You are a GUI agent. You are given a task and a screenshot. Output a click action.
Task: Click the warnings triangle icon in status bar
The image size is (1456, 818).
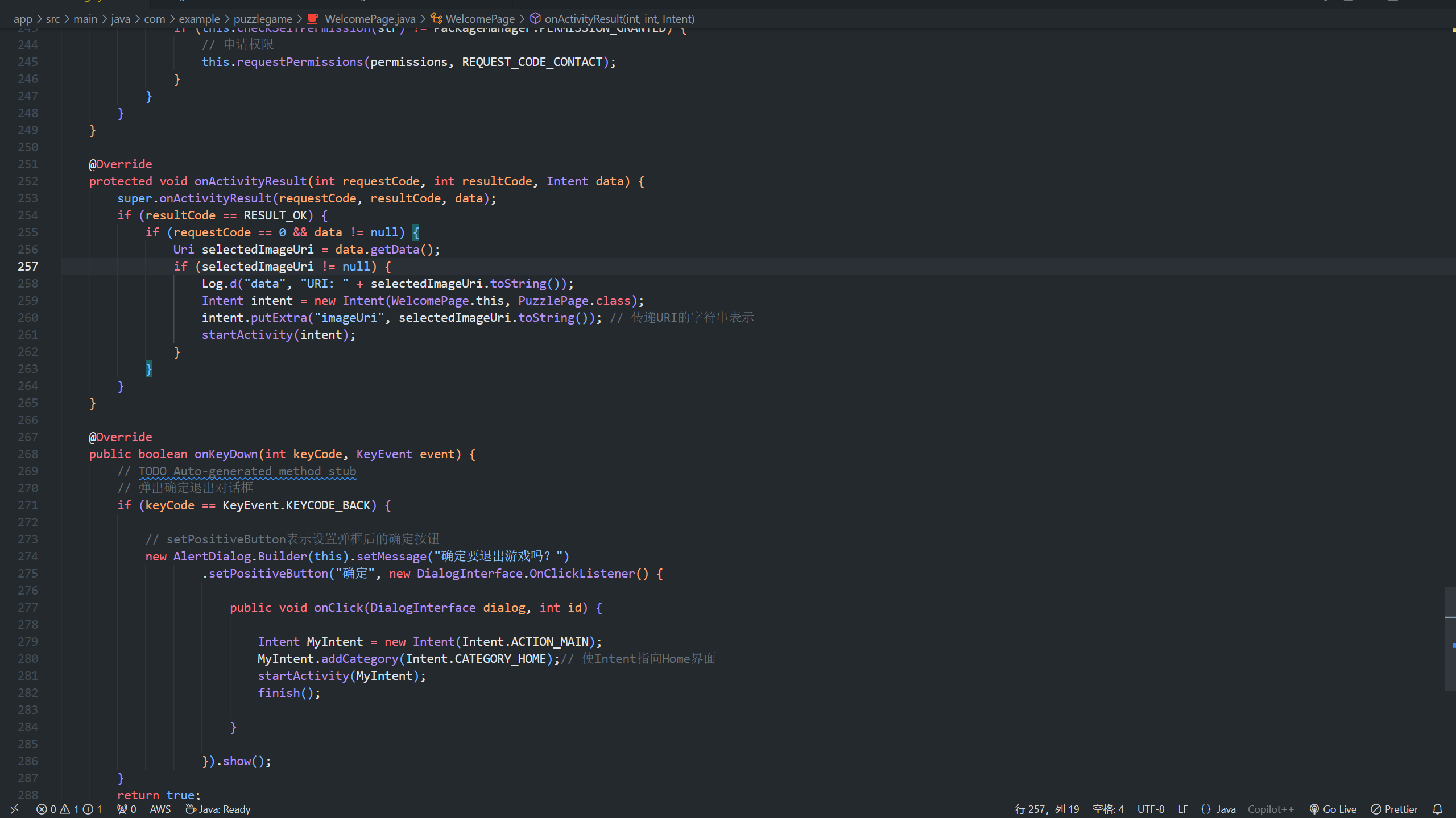point(65,809)
